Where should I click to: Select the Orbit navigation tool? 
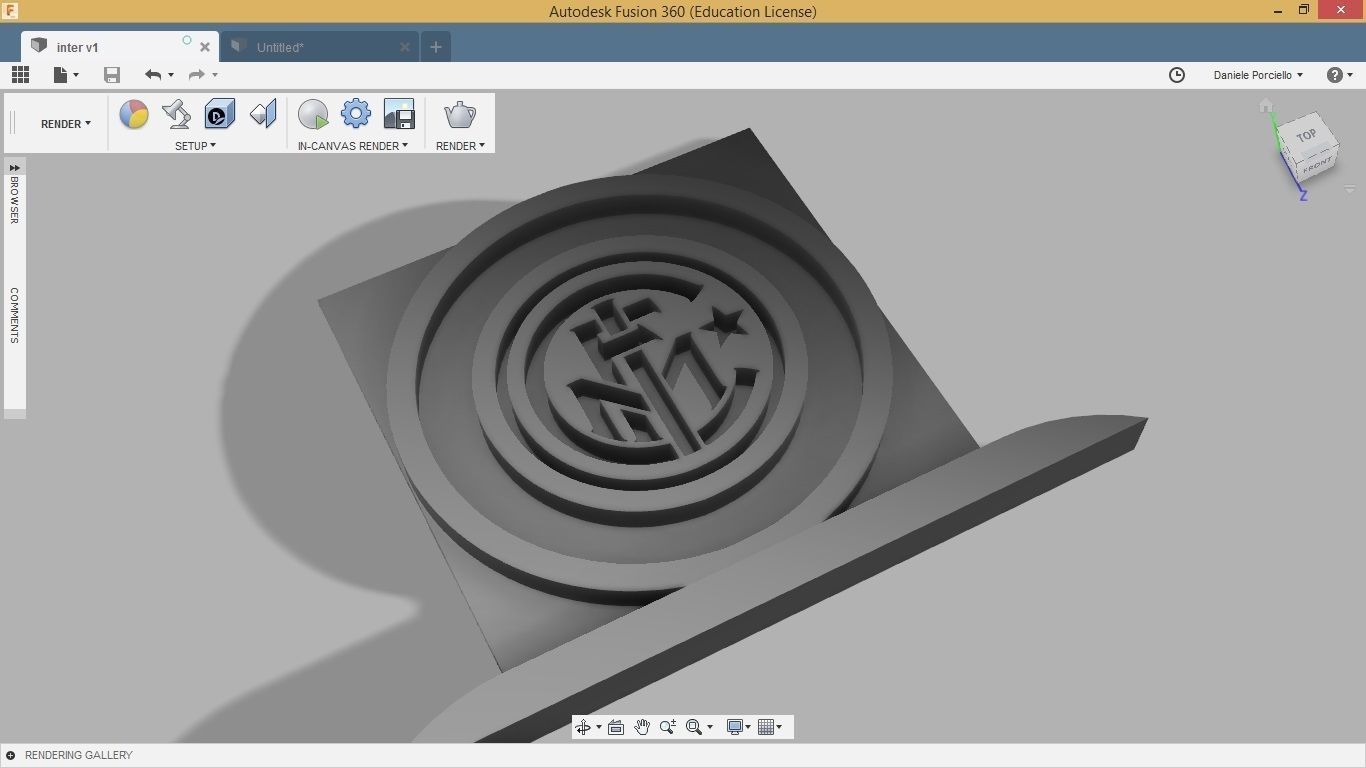(583, 727)
